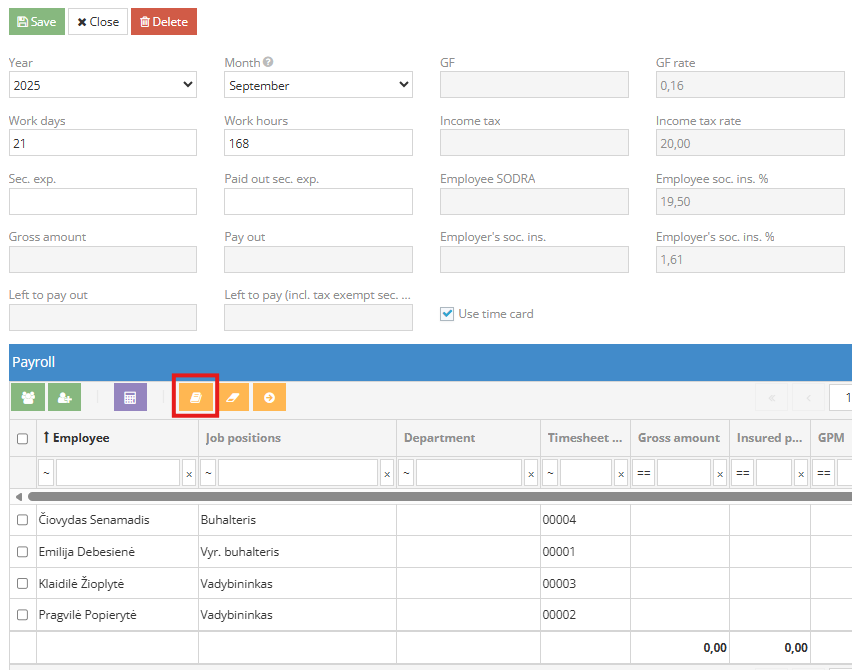Click the Work days input field
The height and width of the screenshot is (670, 852).
(x=102, y=143)
